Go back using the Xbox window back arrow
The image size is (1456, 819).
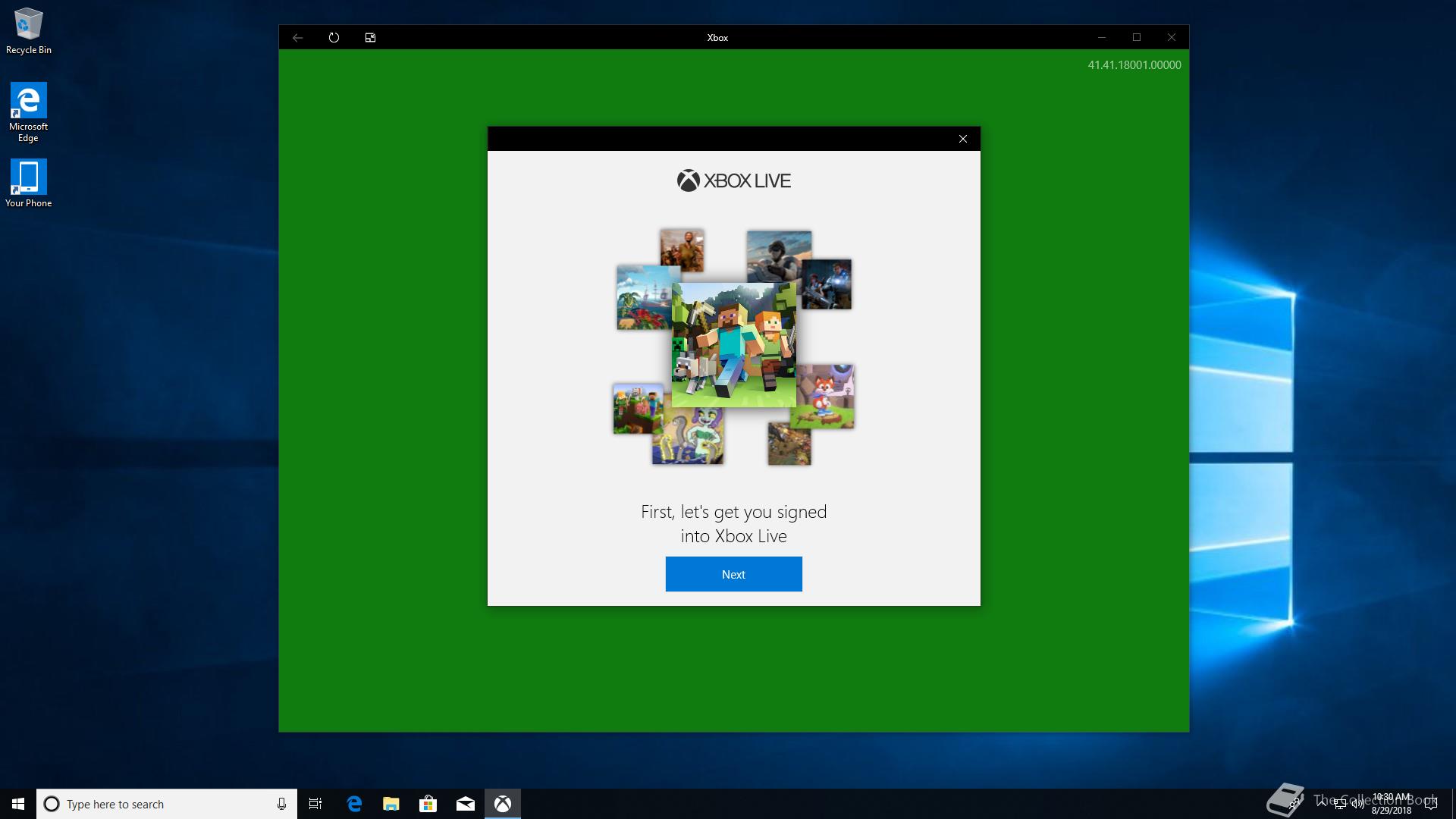[298, 37]
